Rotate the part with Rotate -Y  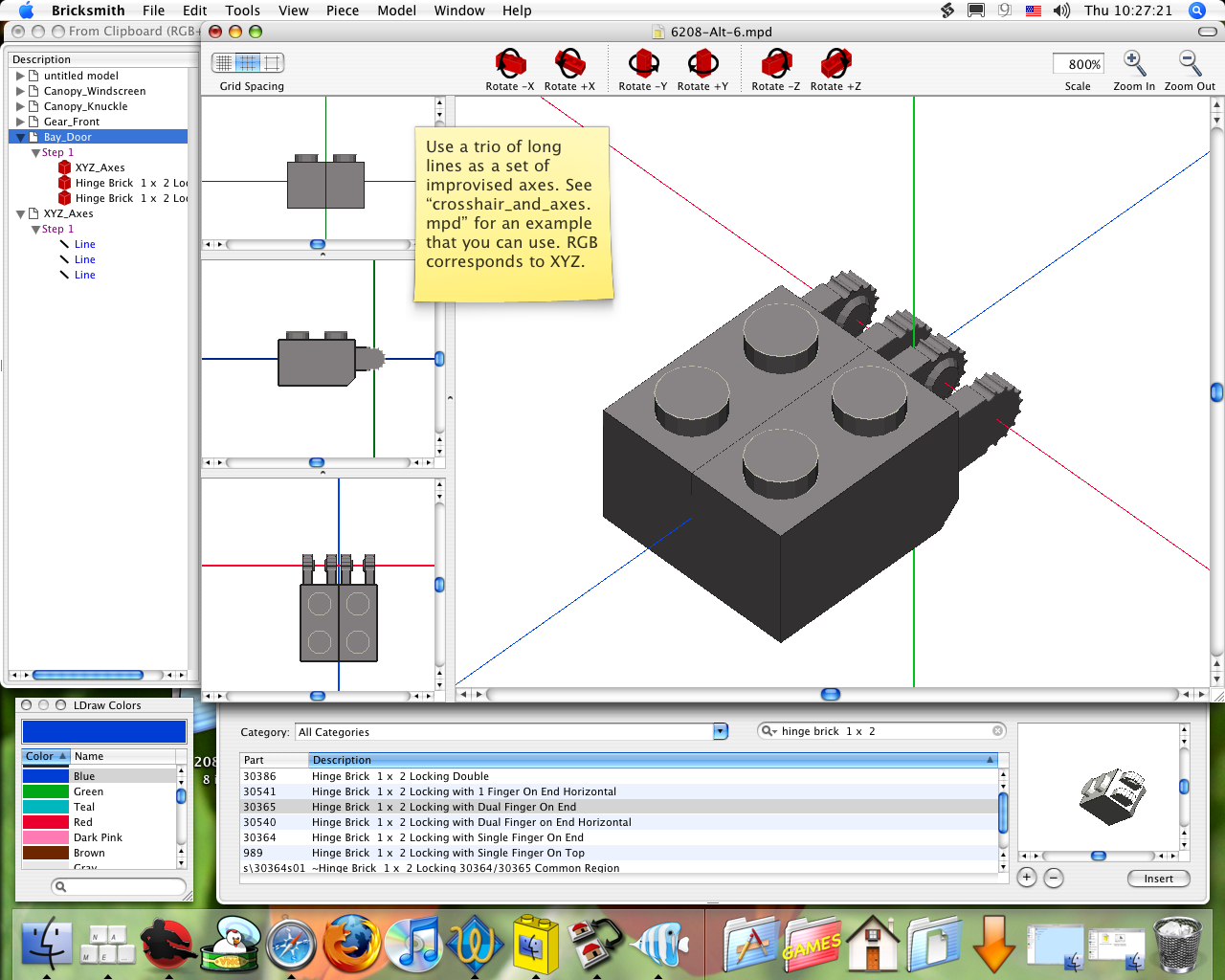point(642,65)
